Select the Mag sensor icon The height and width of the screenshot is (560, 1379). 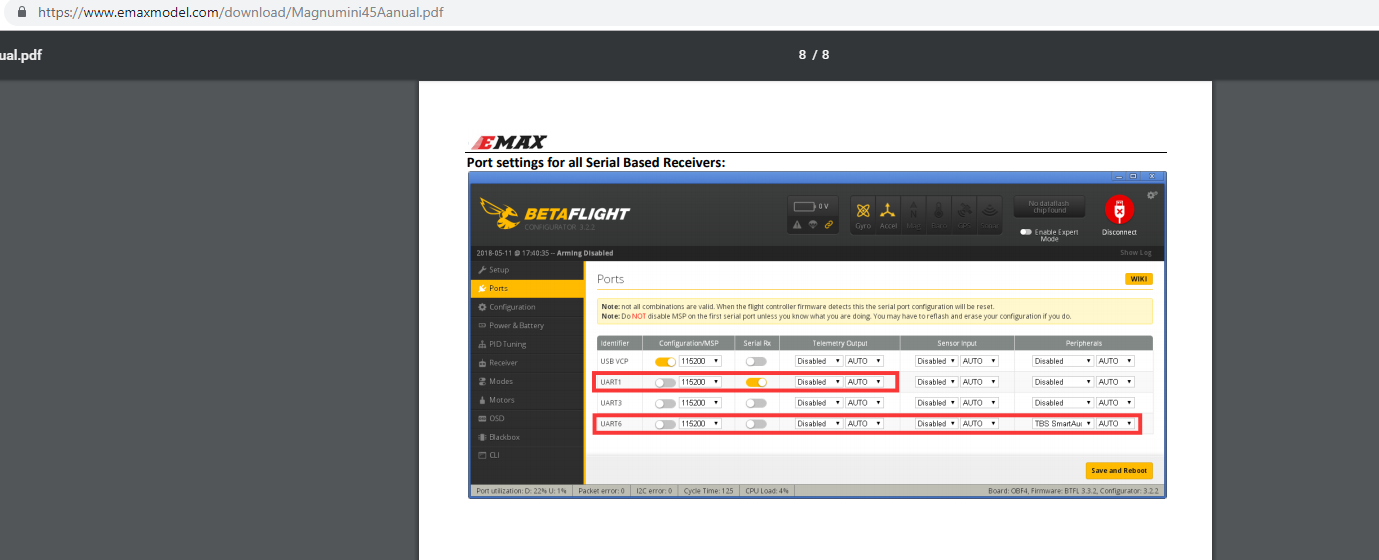click(x=913, y=214)
